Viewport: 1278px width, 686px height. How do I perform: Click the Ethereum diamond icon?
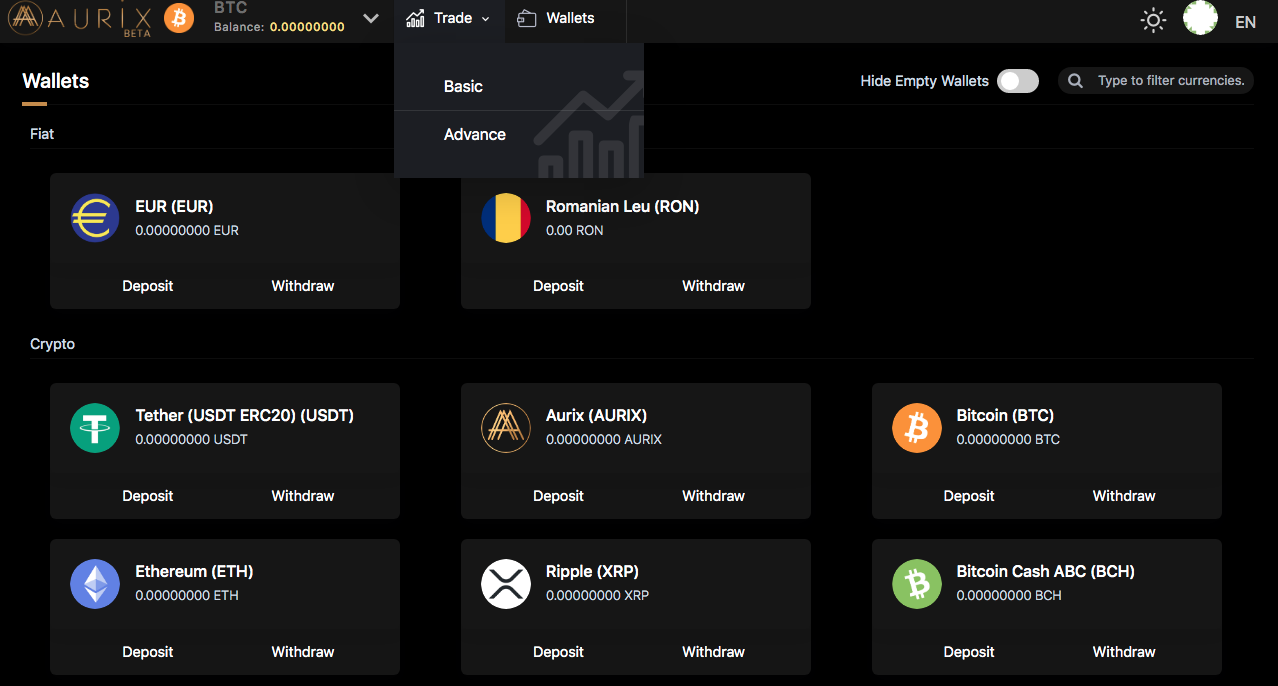click(x=95, y=584)
